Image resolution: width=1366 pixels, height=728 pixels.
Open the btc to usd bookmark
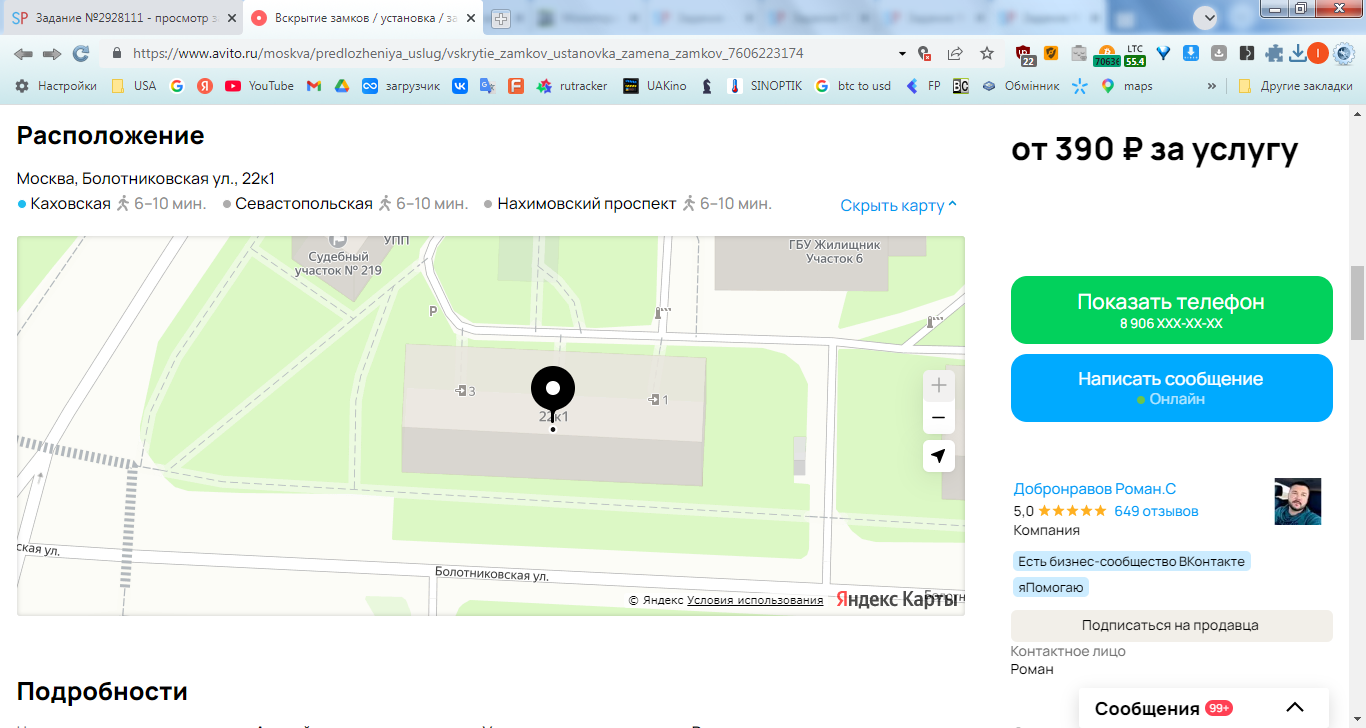(x=853, y=86)
